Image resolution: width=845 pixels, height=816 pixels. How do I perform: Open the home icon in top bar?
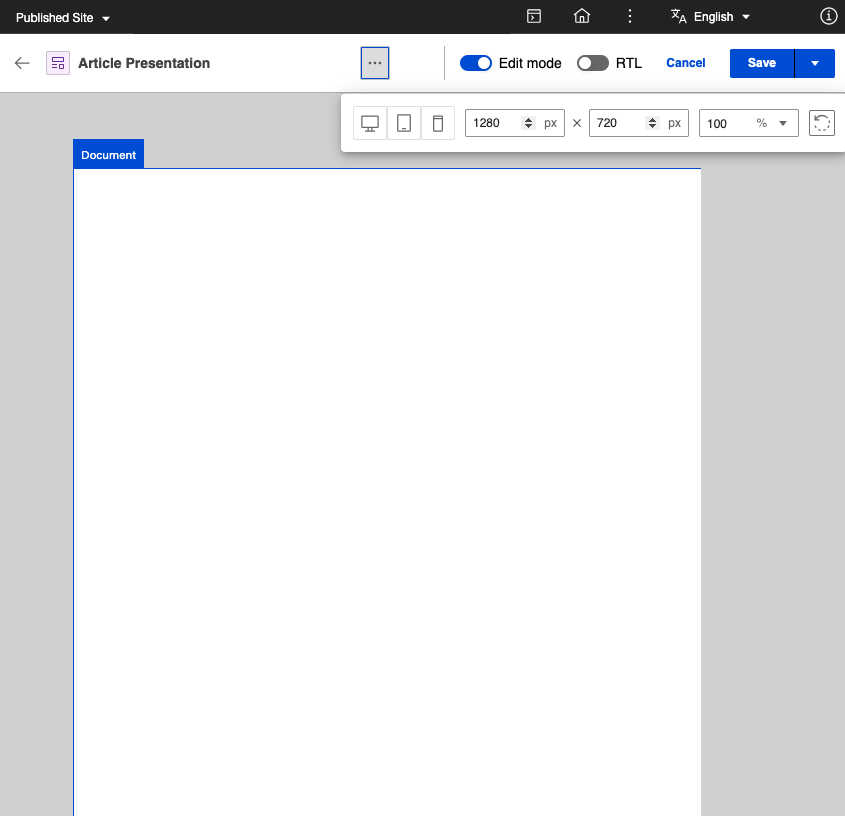click(x=582, y=16)
